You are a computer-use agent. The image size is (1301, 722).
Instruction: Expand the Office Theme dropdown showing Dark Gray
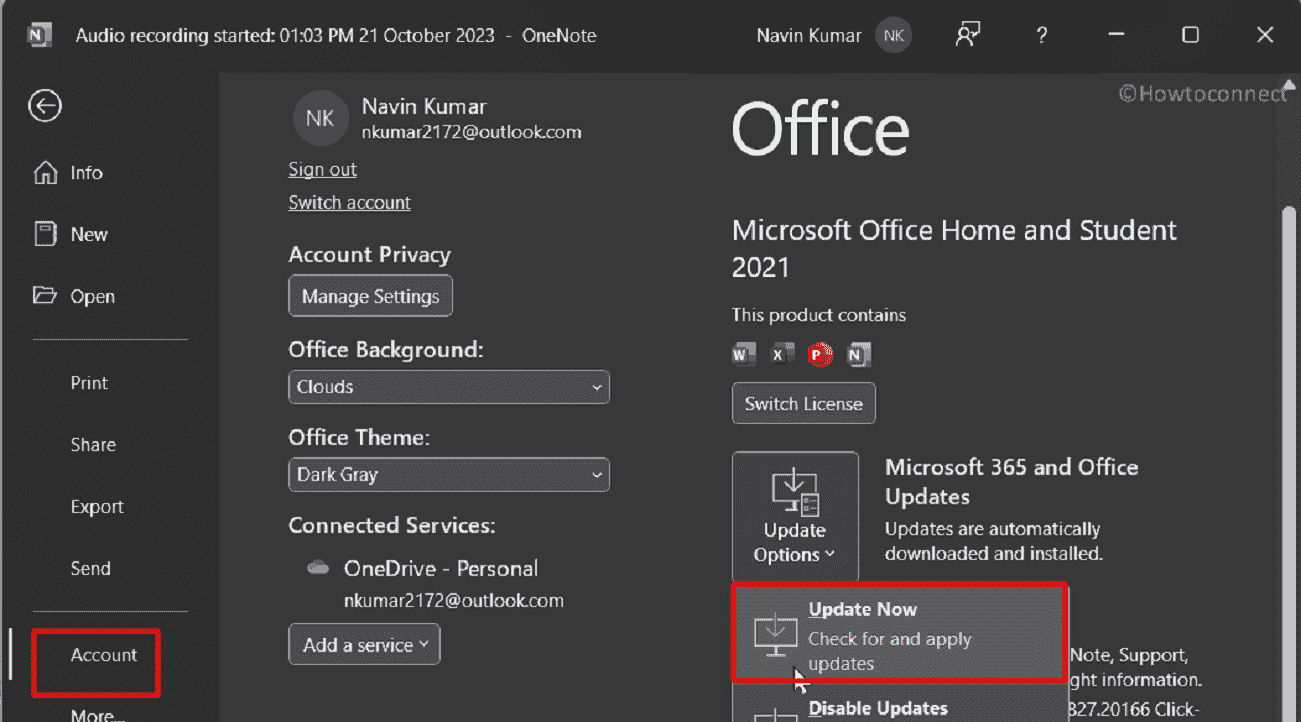pos(449,475)
